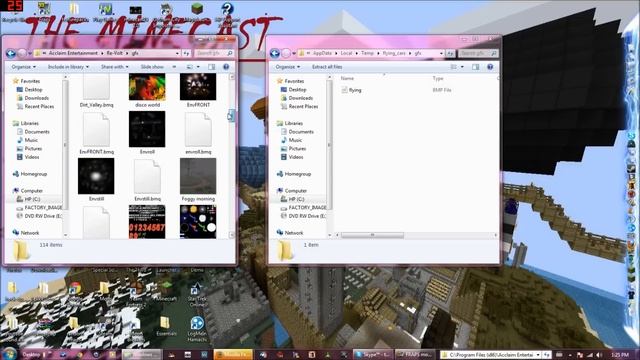The image size is (640, 360).
Task: Click the horizontal scrollbar in flying_cars window
Action: pos(372,235)
